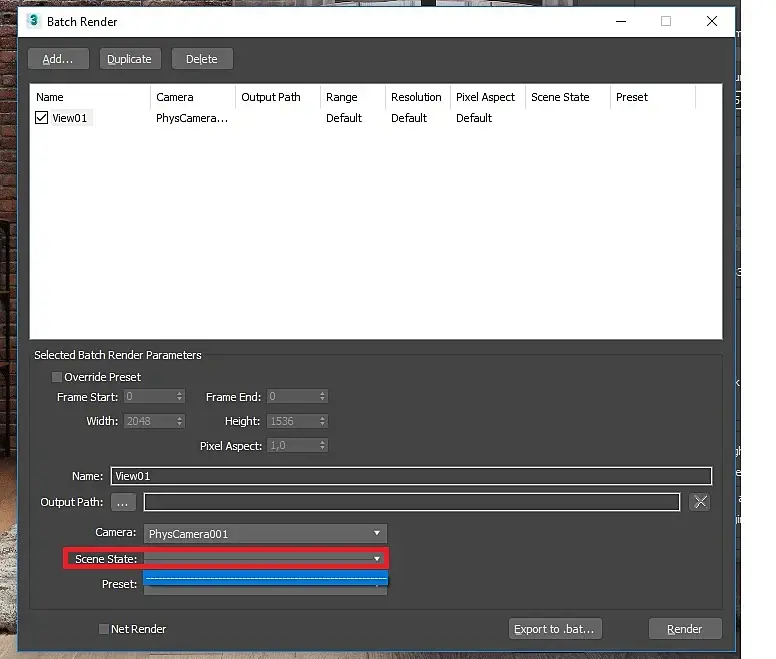Start rendering with the Render button
Screen dimensions: 776x659
(x=685, y=629)
